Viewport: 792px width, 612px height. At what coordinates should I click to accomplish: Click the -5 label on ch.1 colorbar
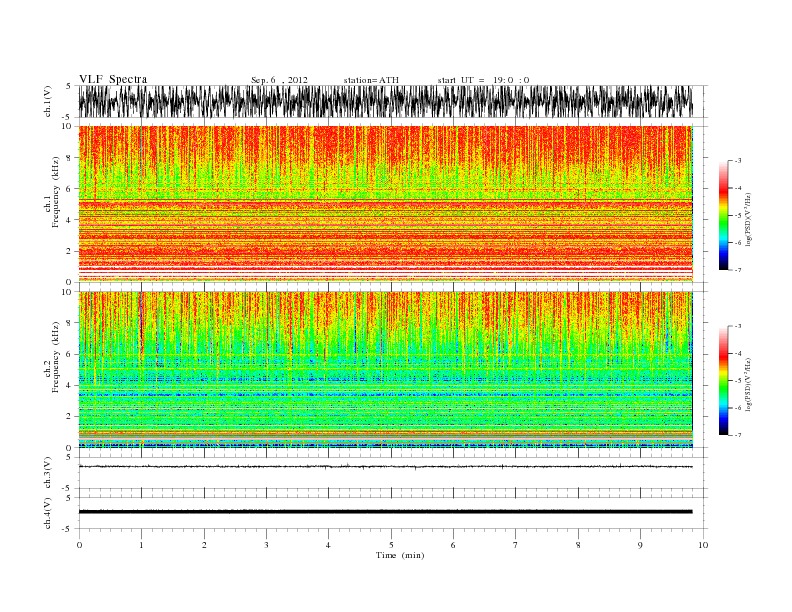[x=737, y=216]
